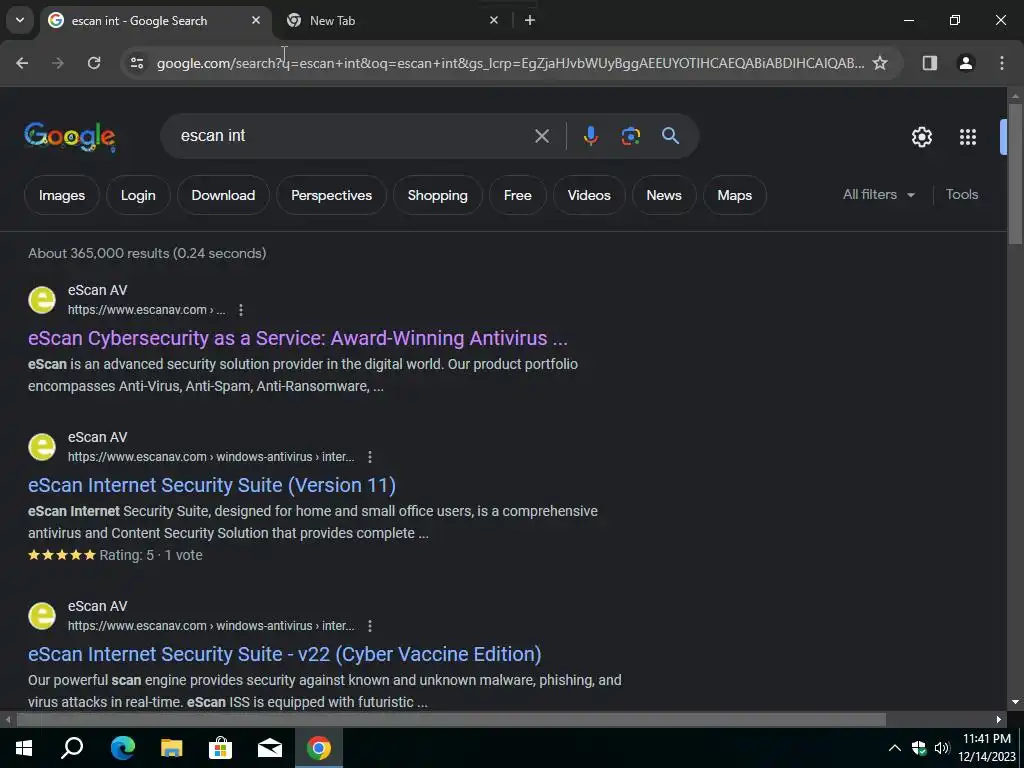The image size is (1024, 768).
Task: Filter results by Download
Action: tap(223, 195)
